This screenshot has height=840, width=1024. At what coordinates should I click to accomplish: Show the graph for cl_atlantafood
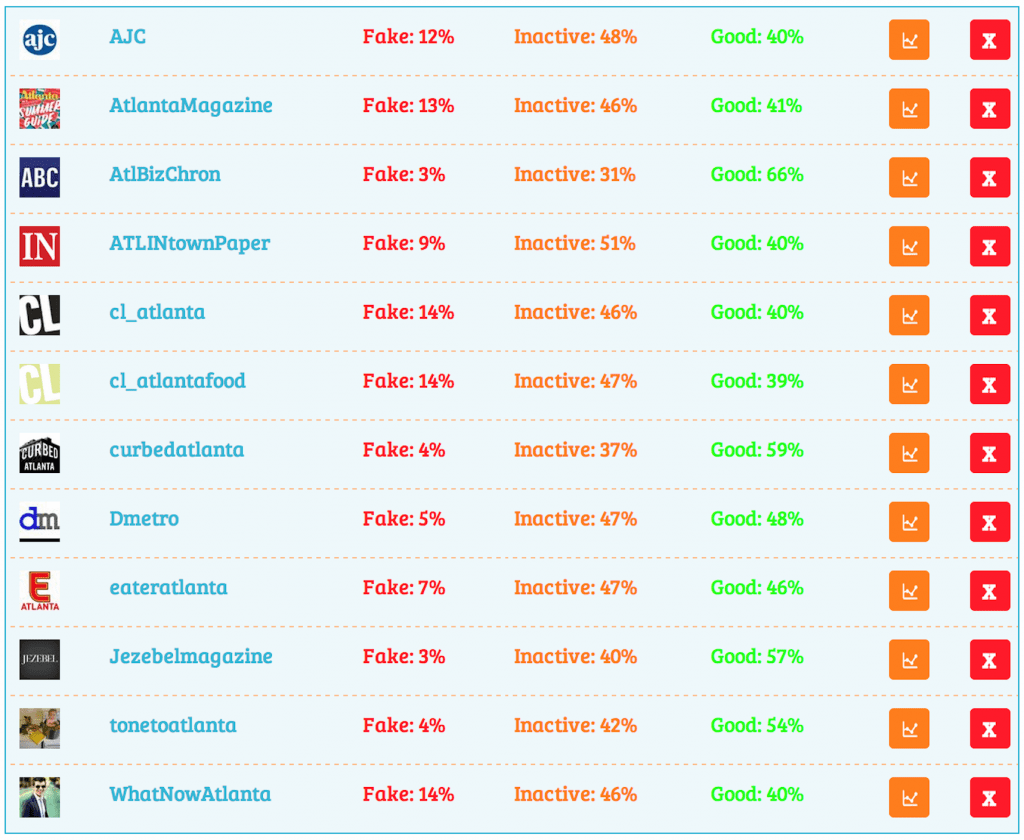pyautogui.click(x=909, y=384)
